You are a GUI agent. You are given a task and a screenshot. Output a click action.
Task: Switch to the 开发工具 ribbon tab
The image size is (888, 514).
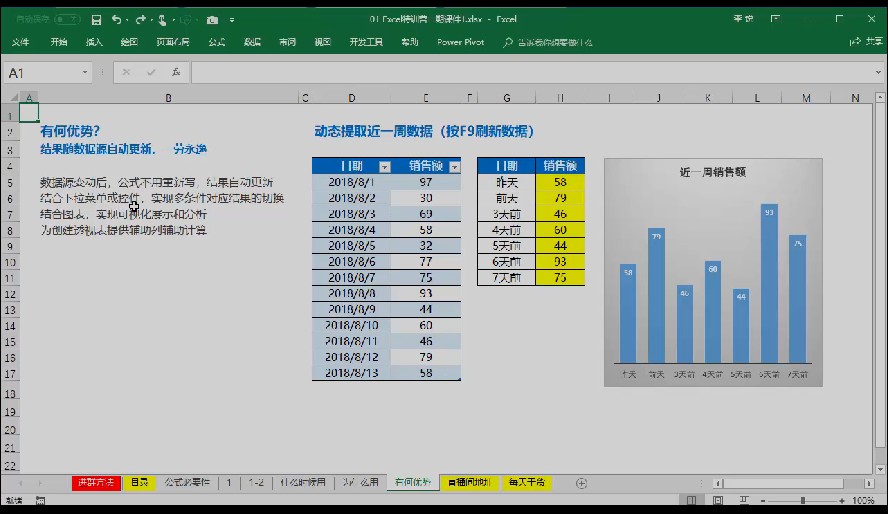[x=366, y=42]
